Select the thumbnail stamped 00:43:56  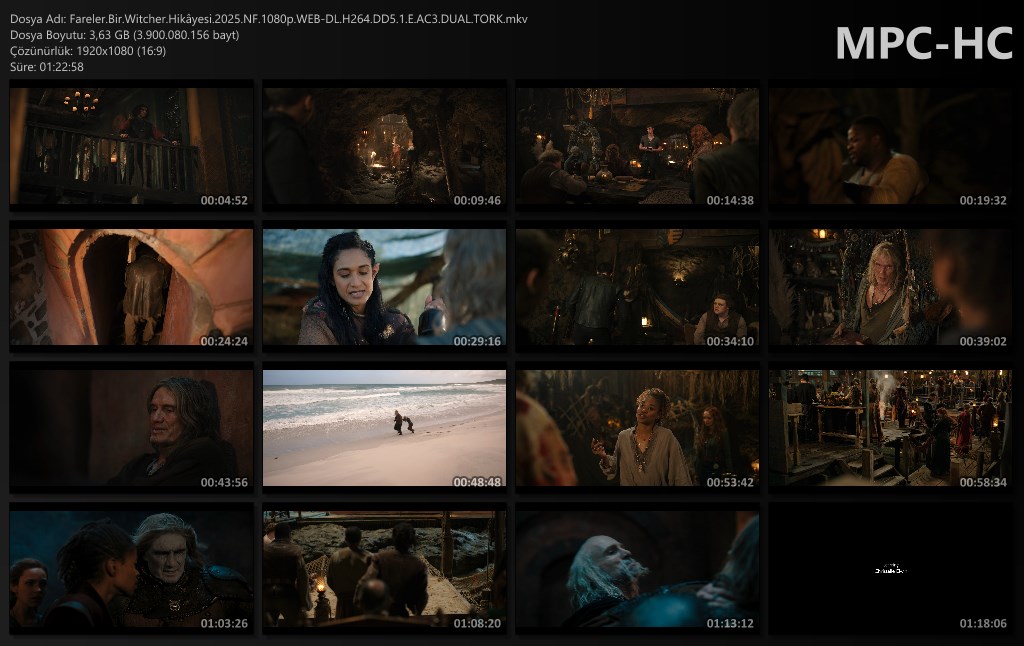point(131,428)
